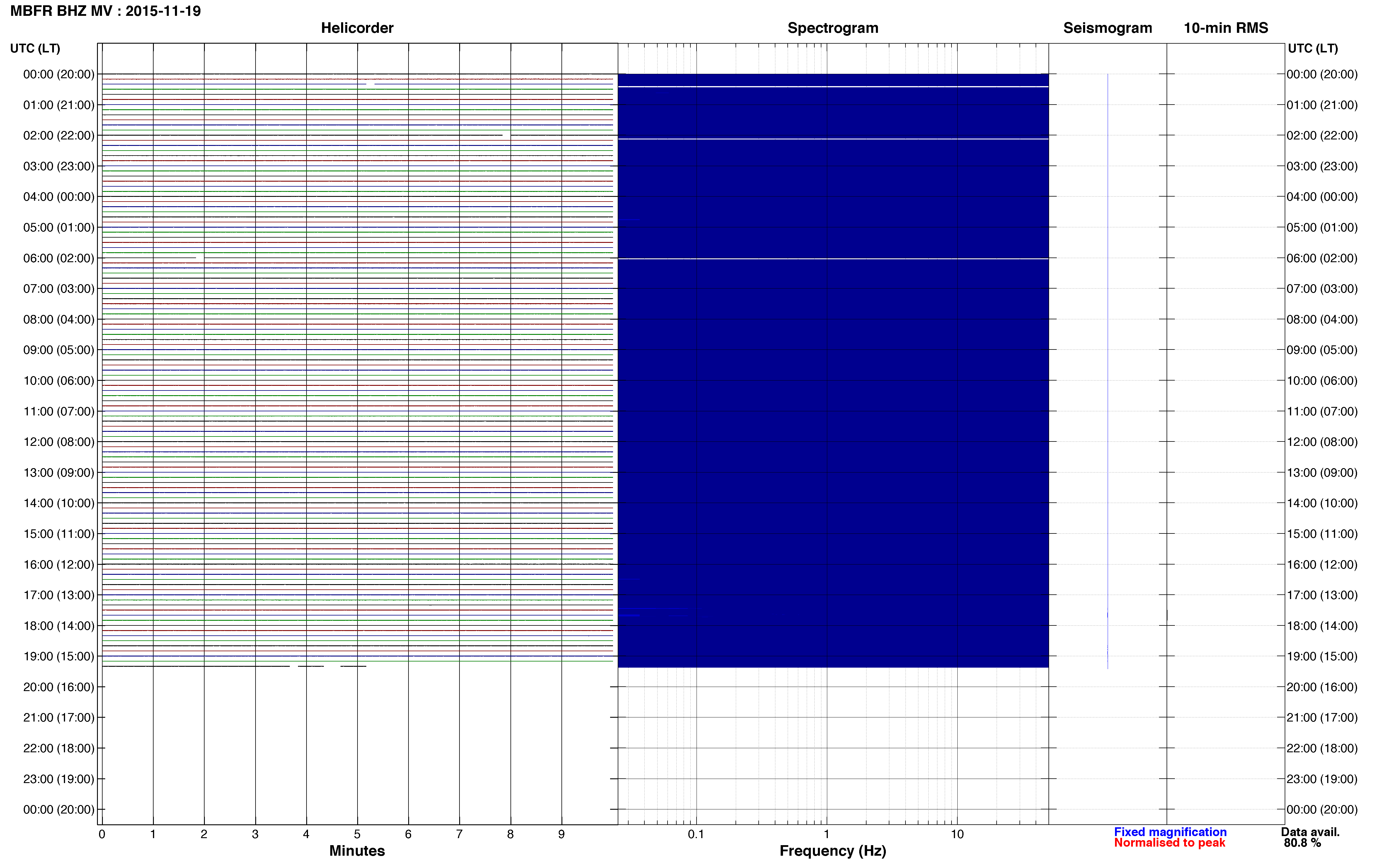Viewport: 1389px width, 868px height.
Task: Click the left '17:00 (13:00)' time label
Action: pyautogui.click(x=59, y=595)
